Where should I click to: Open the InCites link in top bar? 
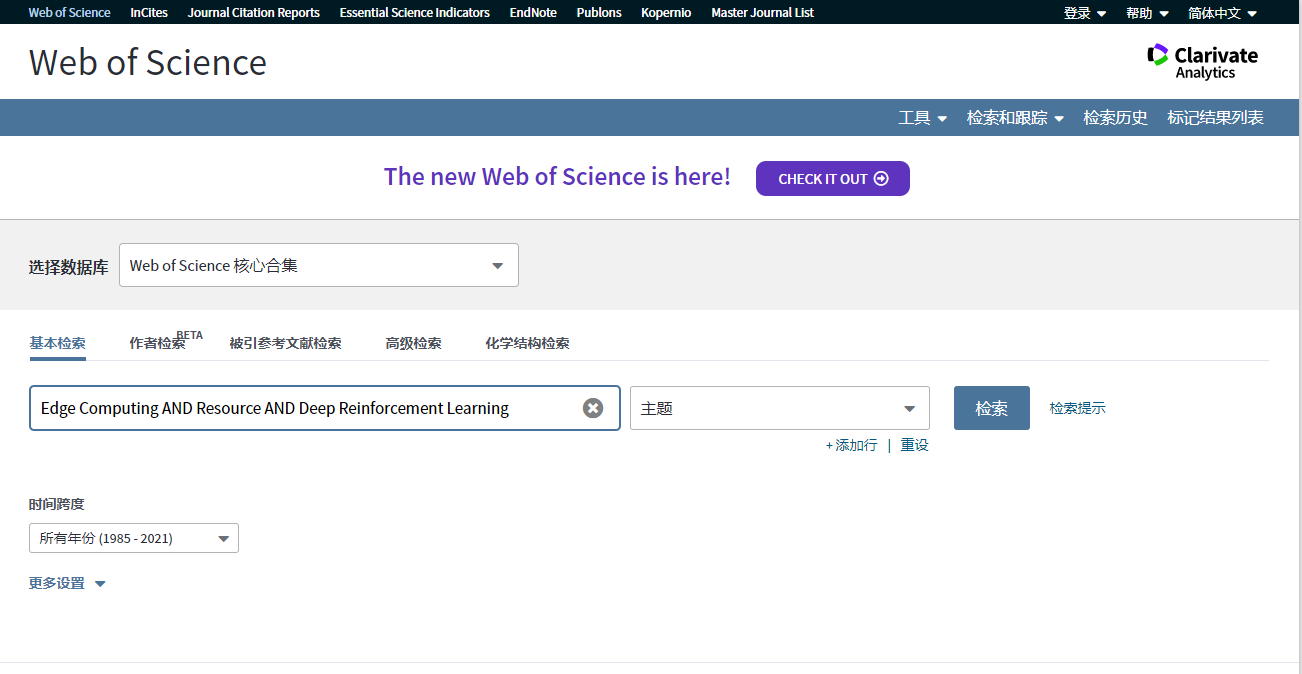(x=149, y=13)
